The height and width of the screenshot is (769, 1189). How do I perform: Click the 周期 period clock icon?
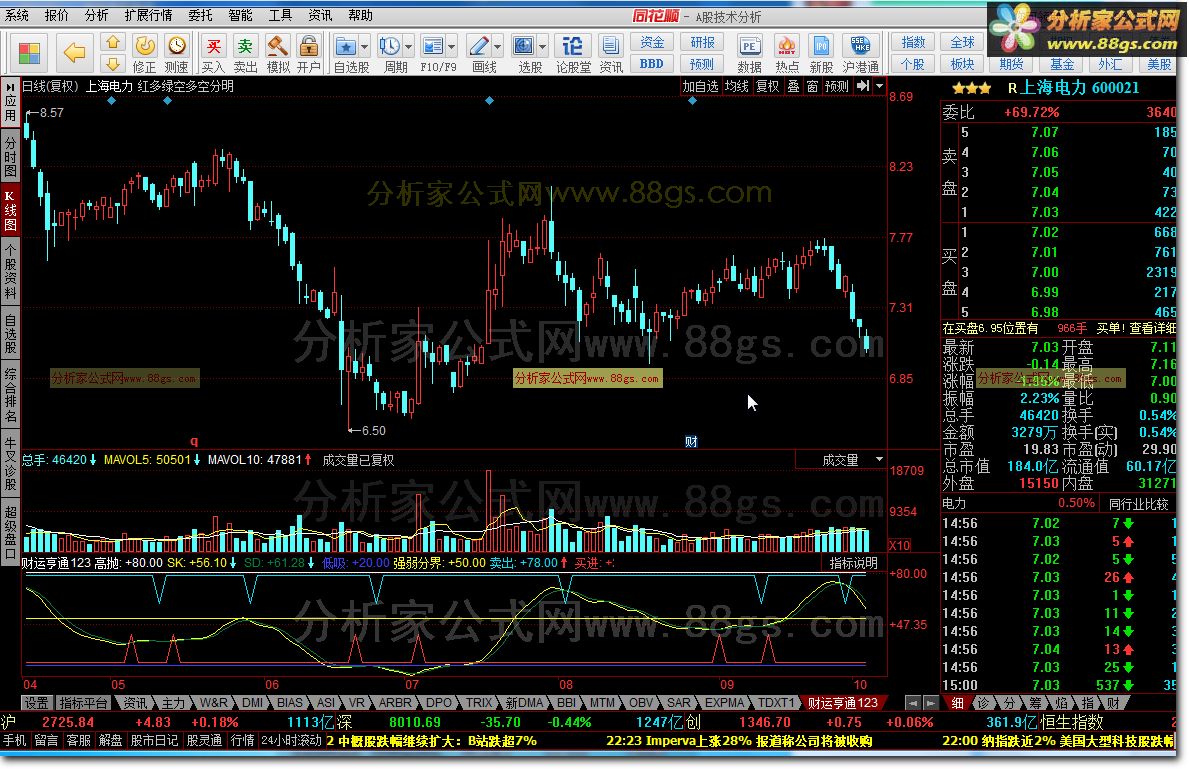click(390, 47)
